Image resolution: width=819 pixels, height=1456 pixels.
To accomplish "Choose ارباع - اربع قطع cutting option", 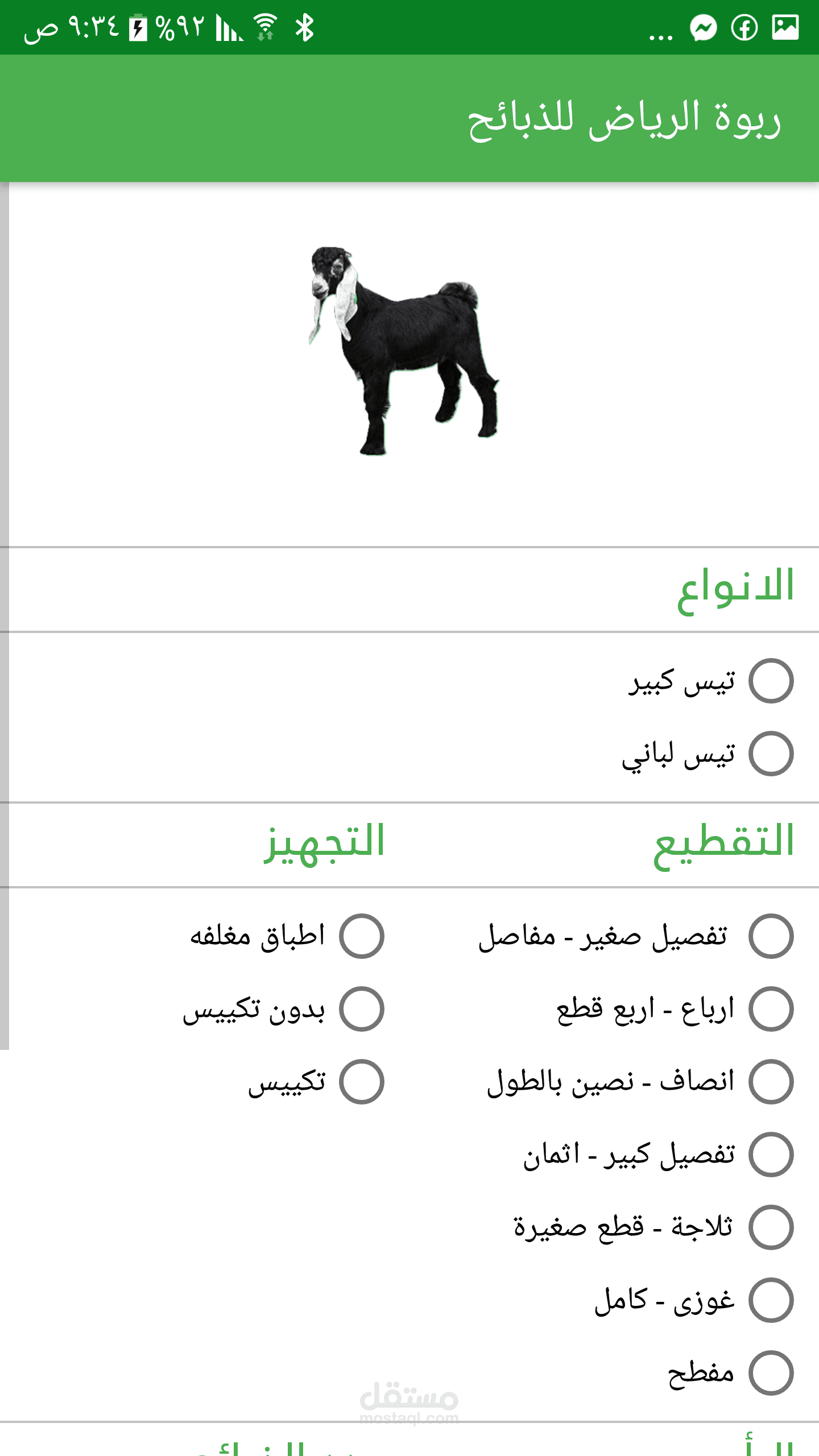I will 771,1009.
